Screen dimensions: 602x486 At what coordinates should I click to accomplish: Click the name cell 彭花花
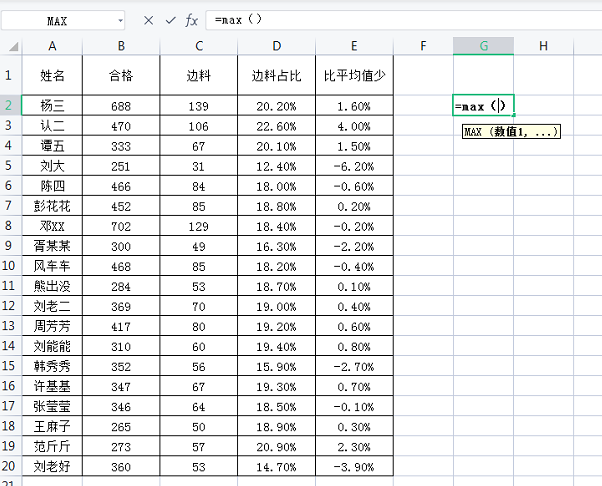(52, 206)
